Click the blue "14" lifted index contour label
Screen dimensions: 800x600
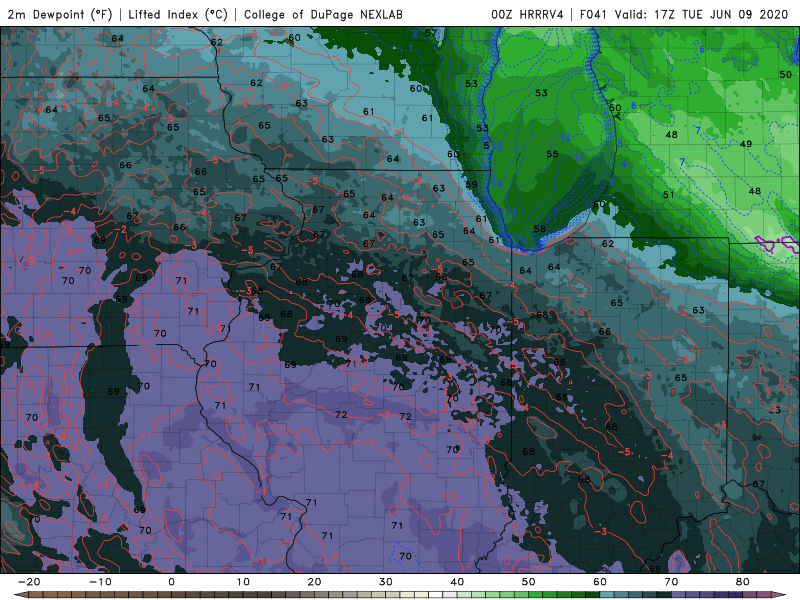497,184
